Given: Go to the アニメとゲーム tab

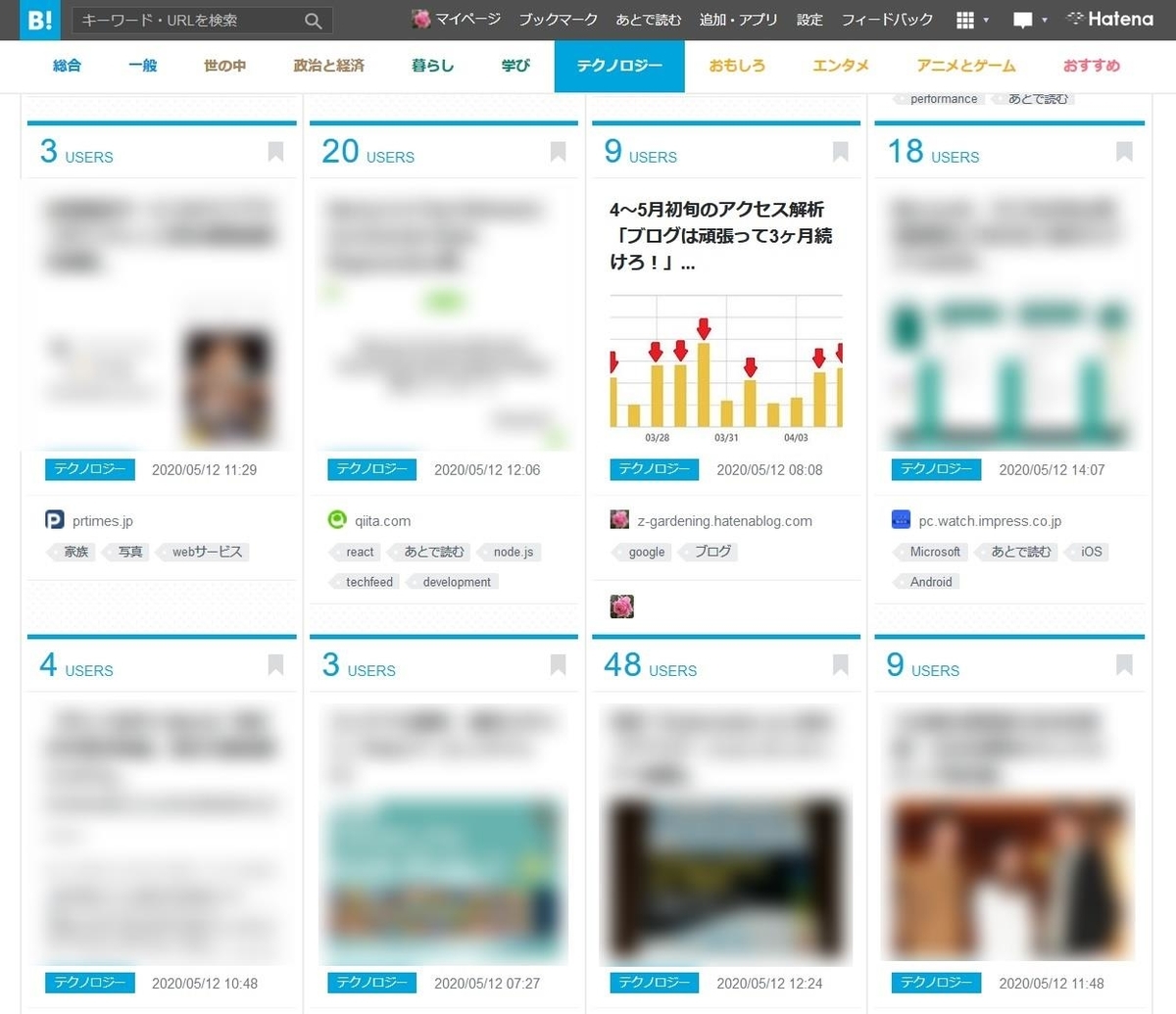Looking at the screenshot, I should click(966, 66).
